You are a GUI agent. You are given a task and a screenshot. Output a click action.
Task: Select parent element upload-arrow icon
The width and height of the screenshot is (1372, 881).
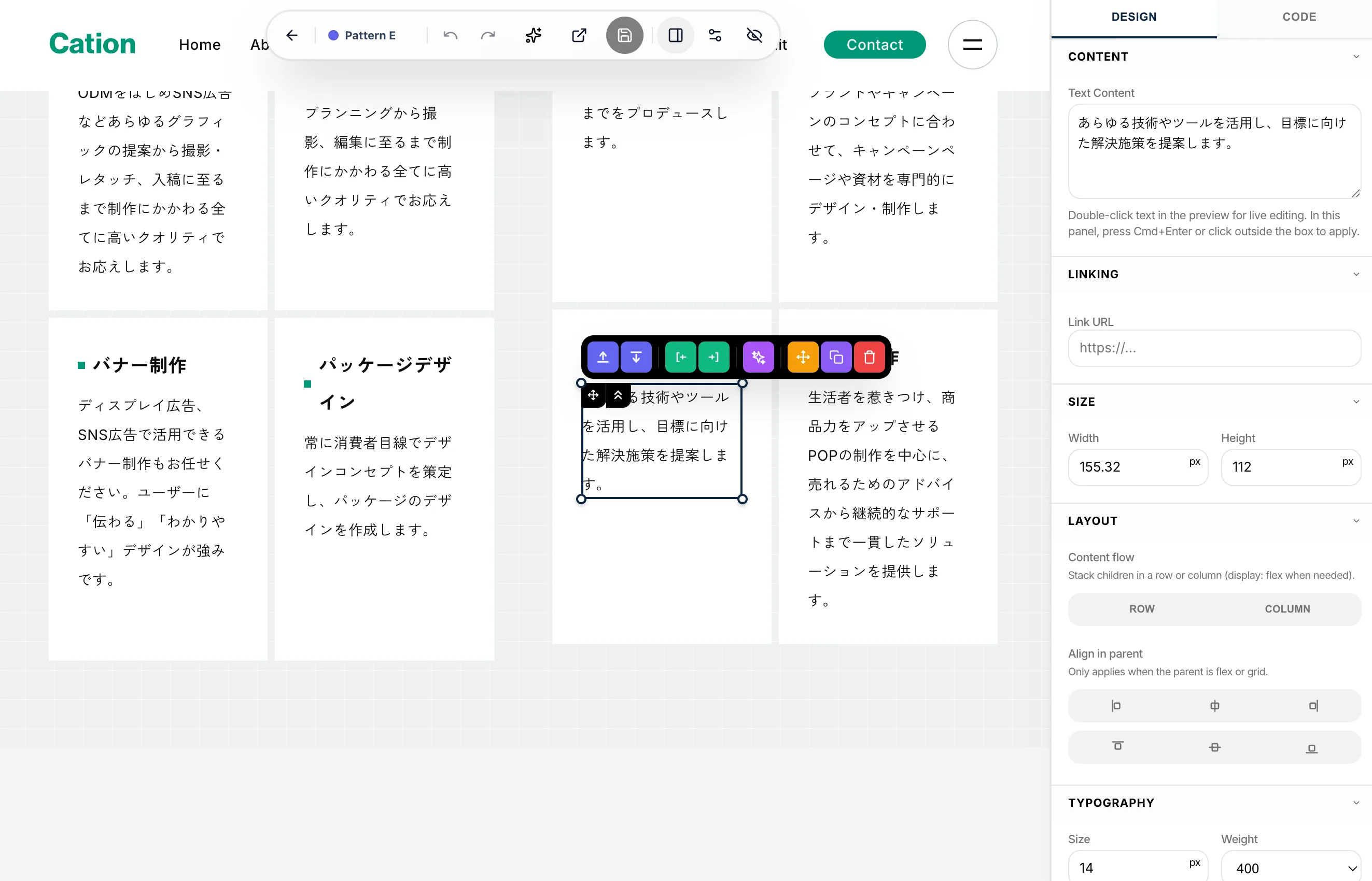603,358
